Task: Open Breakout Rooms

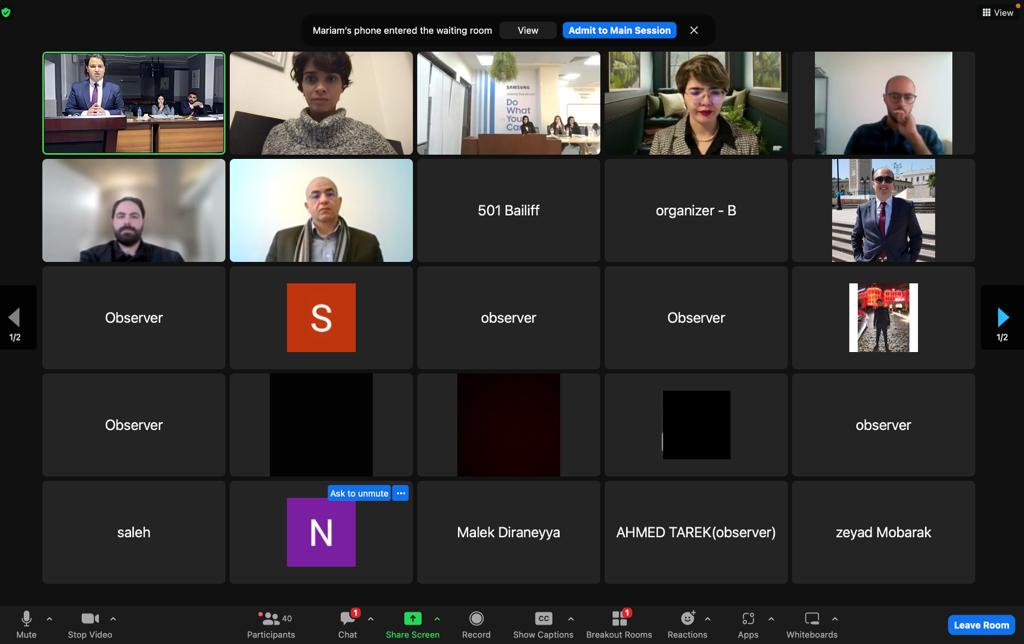Action: pyautogui.click(x=619, y=624)
